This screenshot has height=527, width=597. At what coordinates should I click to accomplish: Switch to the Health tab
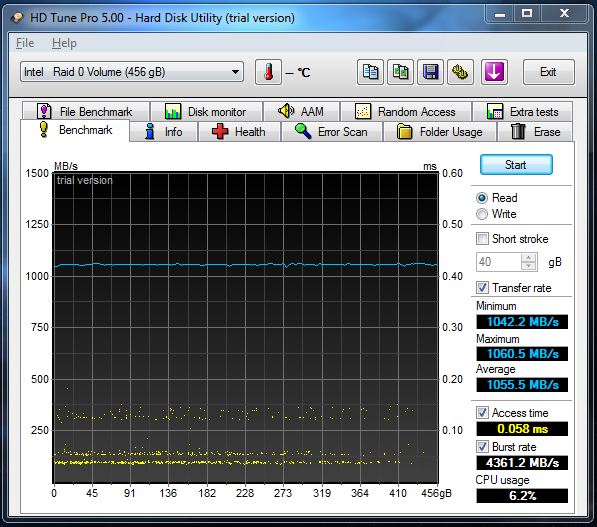pyautogui.click(x=239, y=132)
